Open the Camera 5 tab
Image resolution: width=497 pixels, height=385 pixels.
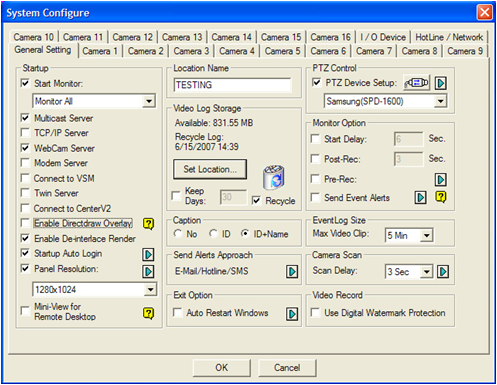[282, 51]
